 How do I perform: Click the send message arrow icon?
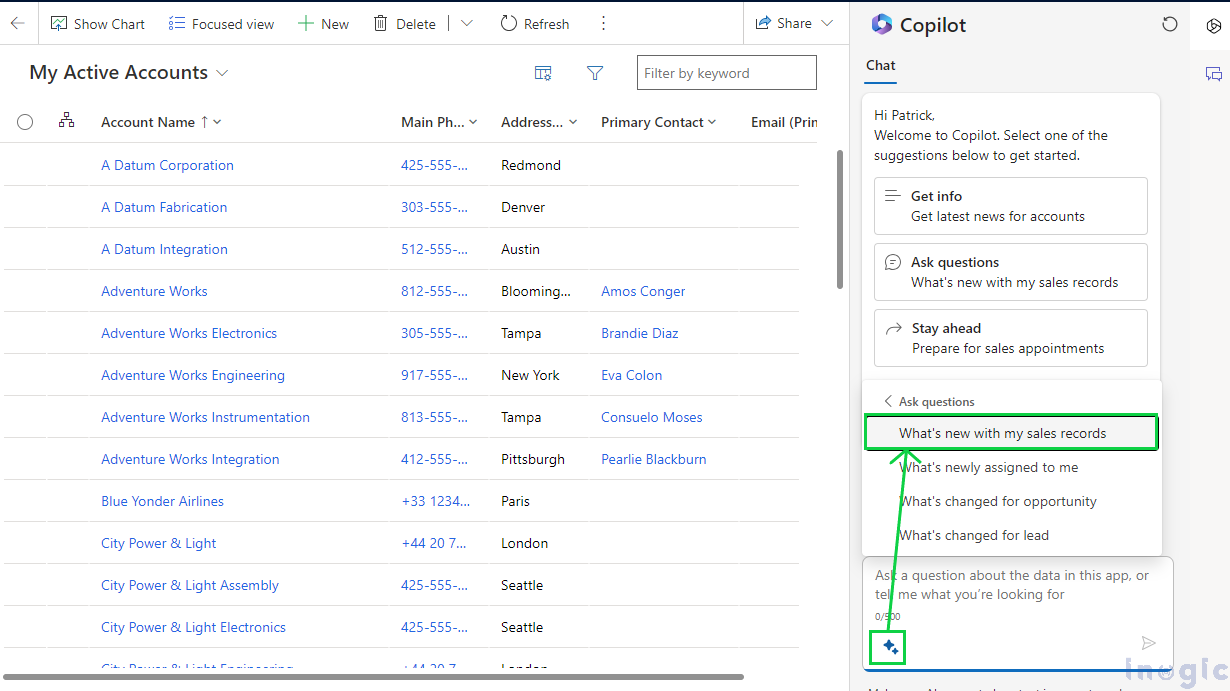1149,644
